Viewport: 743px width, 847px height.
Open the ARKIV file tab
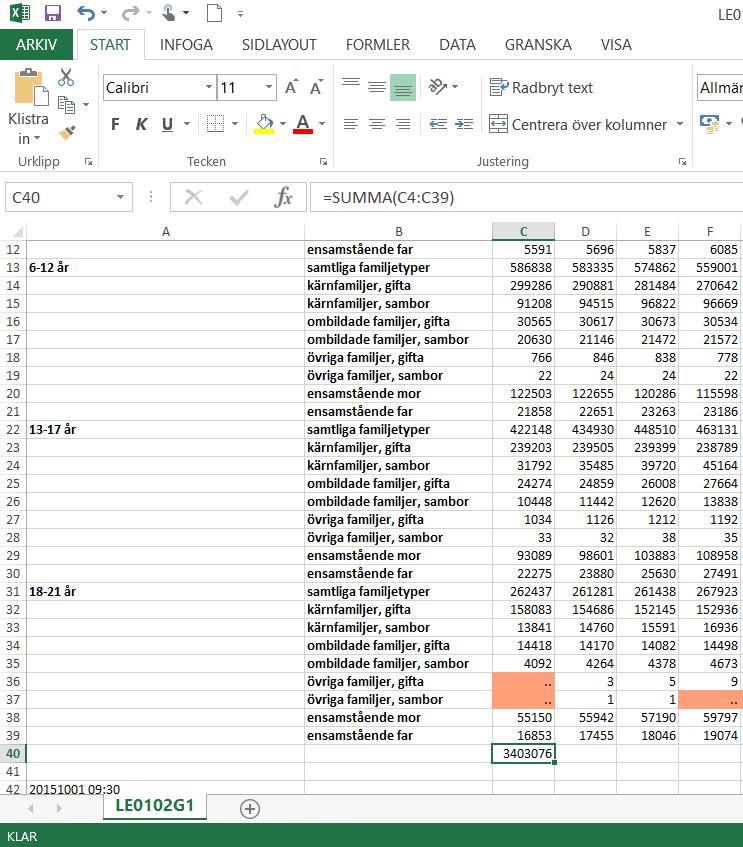[36, 44]
